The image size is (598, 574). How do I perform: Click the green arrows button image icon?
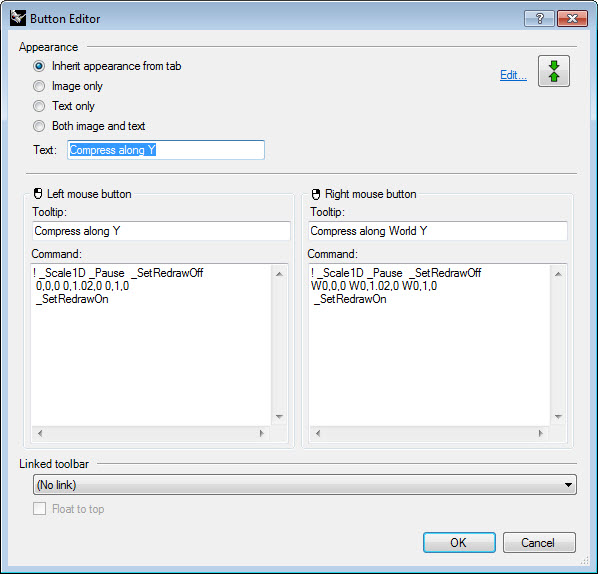point(554,71)
